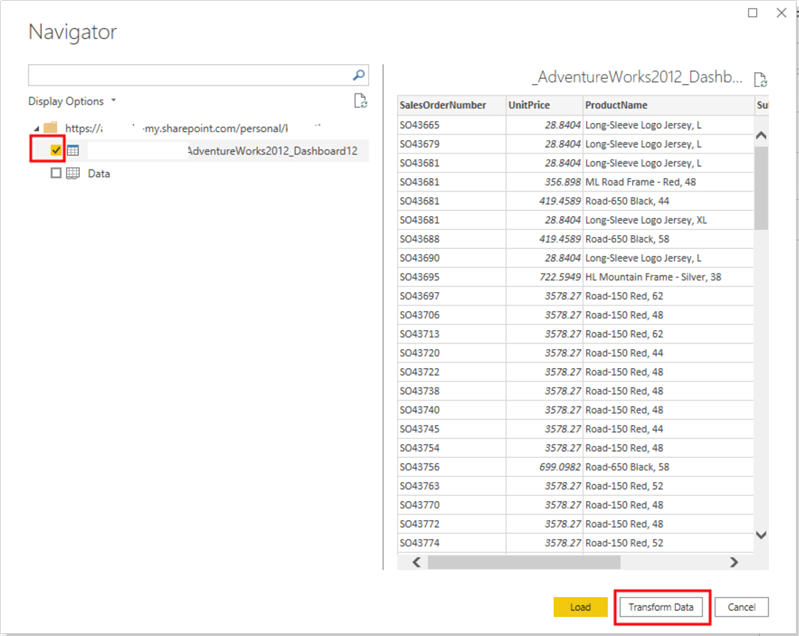Image resolution: width=799 pixels, height=636 pixels.
Task: Click the Load button
Action: click(580, 607)
